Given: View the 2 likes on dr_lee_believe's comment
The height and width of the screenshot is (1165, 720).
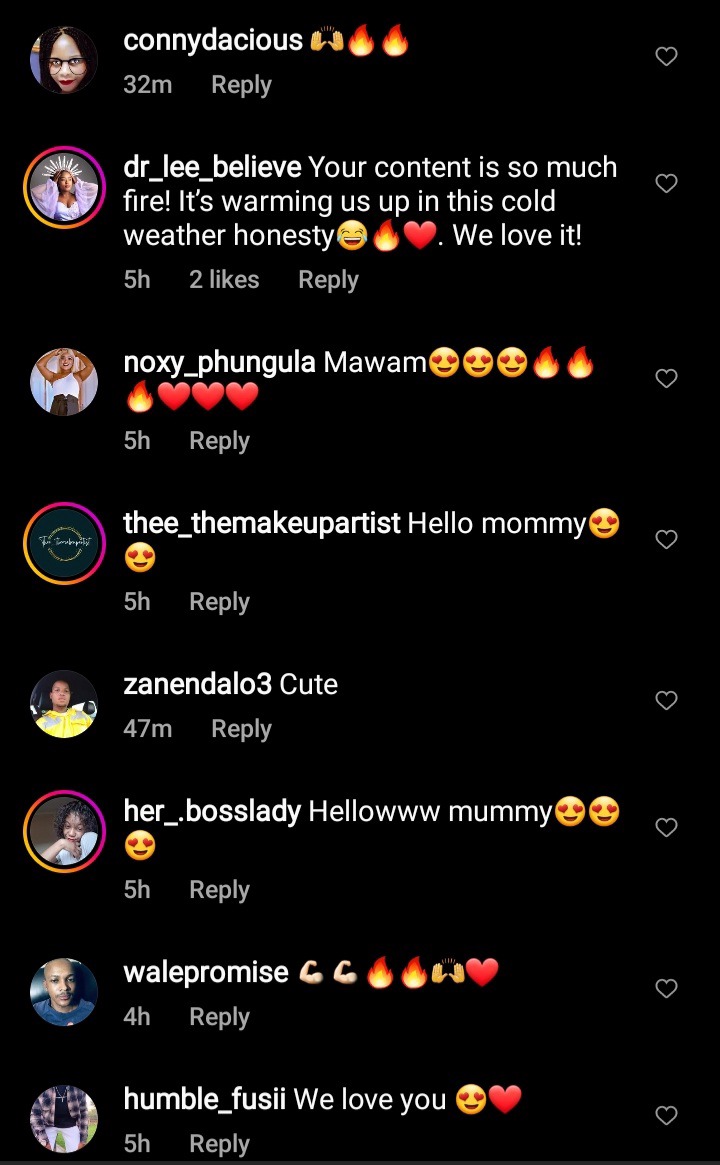Looking at the screenshot, I should 224,280.
